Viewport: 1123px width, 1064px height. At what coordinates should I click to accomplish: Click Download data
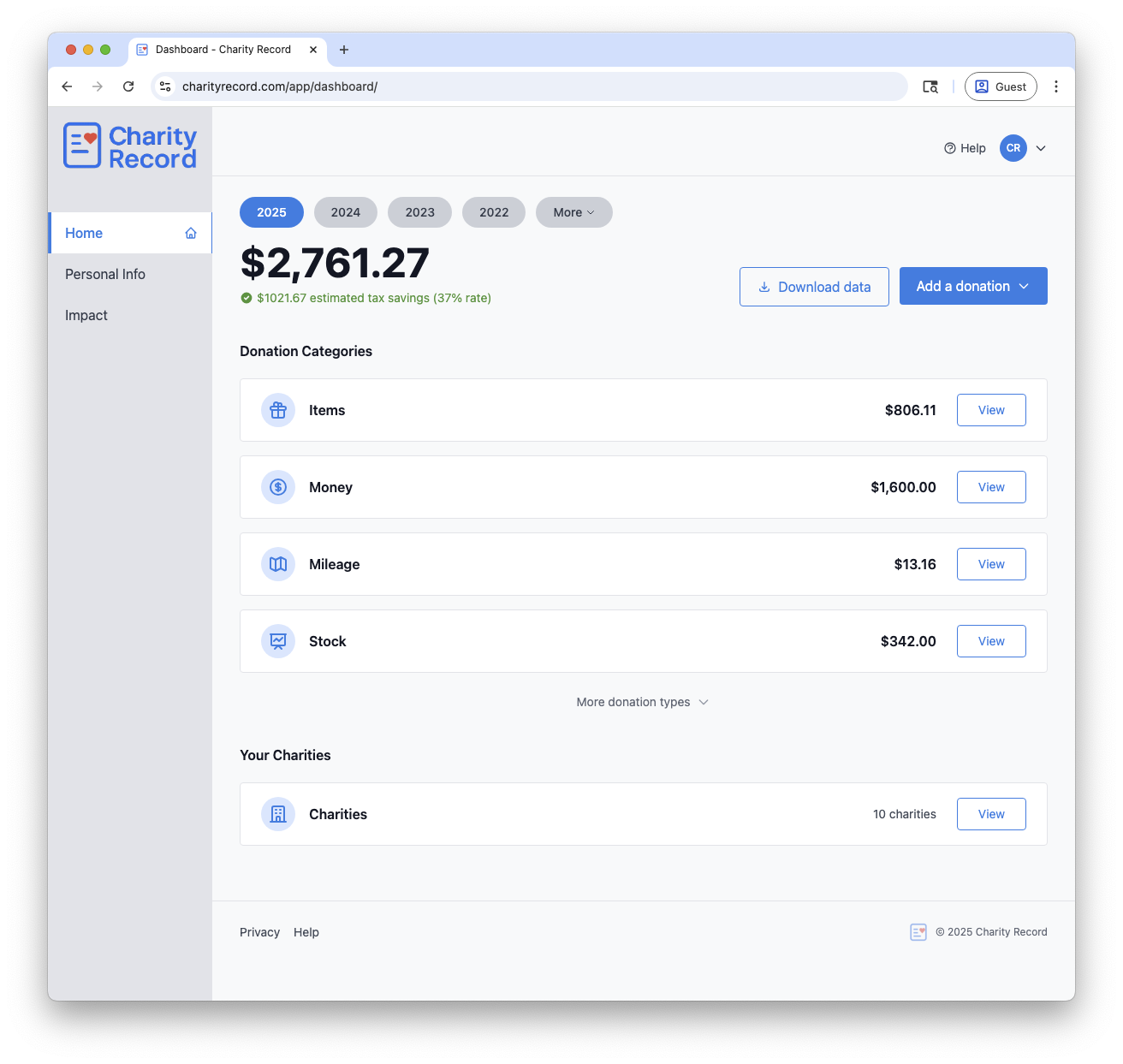[x=814, y=287]
